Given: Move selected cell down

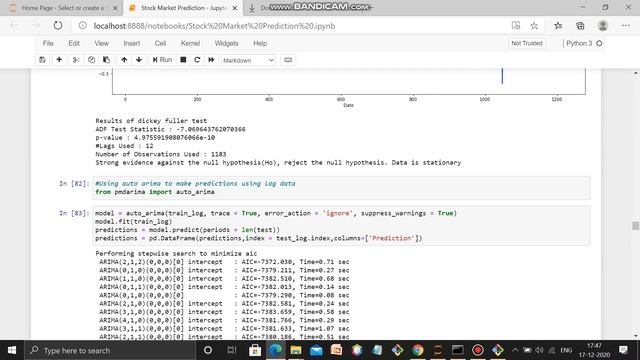Looking at the screenshot, I should [139, 60].
